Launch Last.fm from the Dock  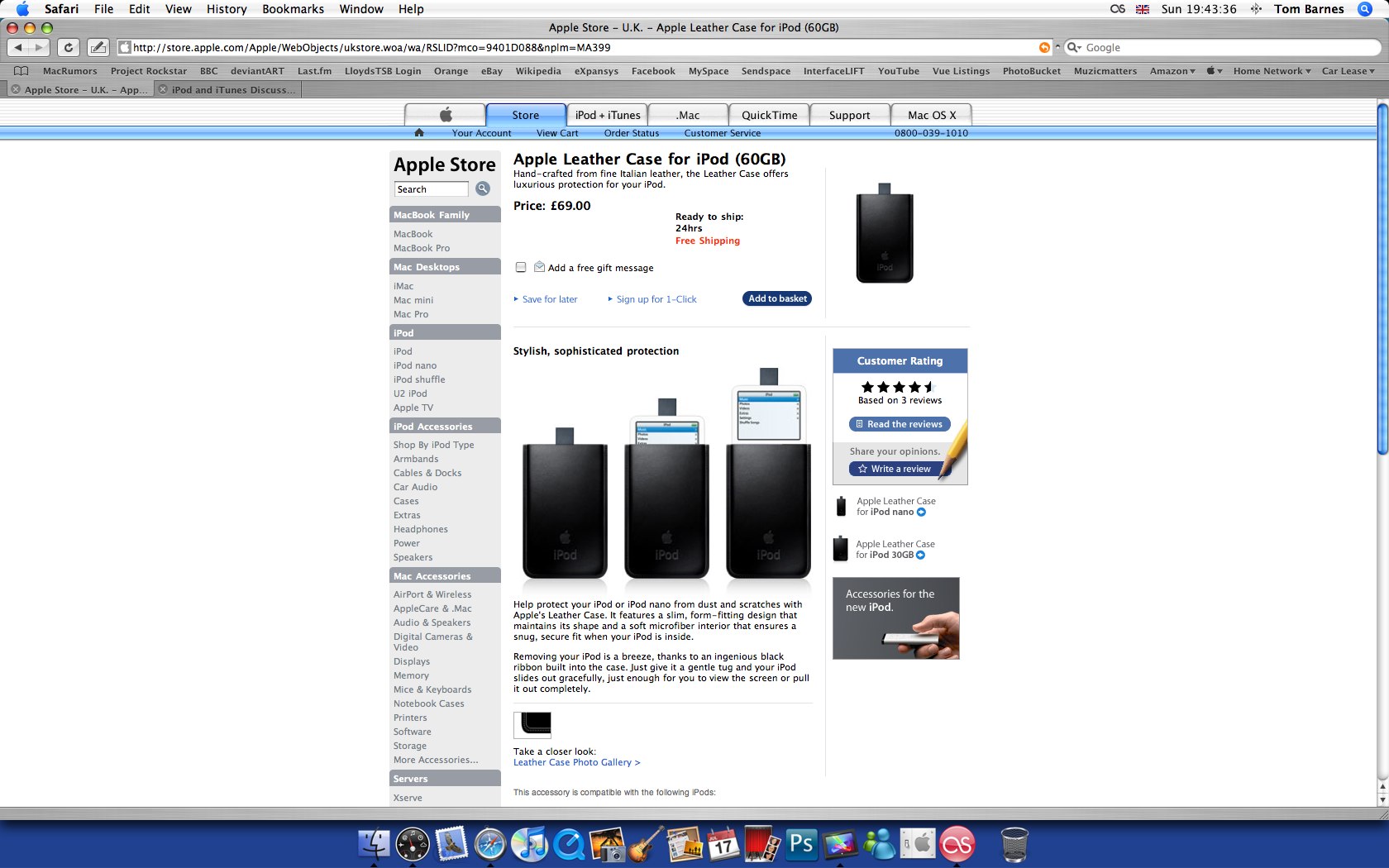click(x=957, y=843)
